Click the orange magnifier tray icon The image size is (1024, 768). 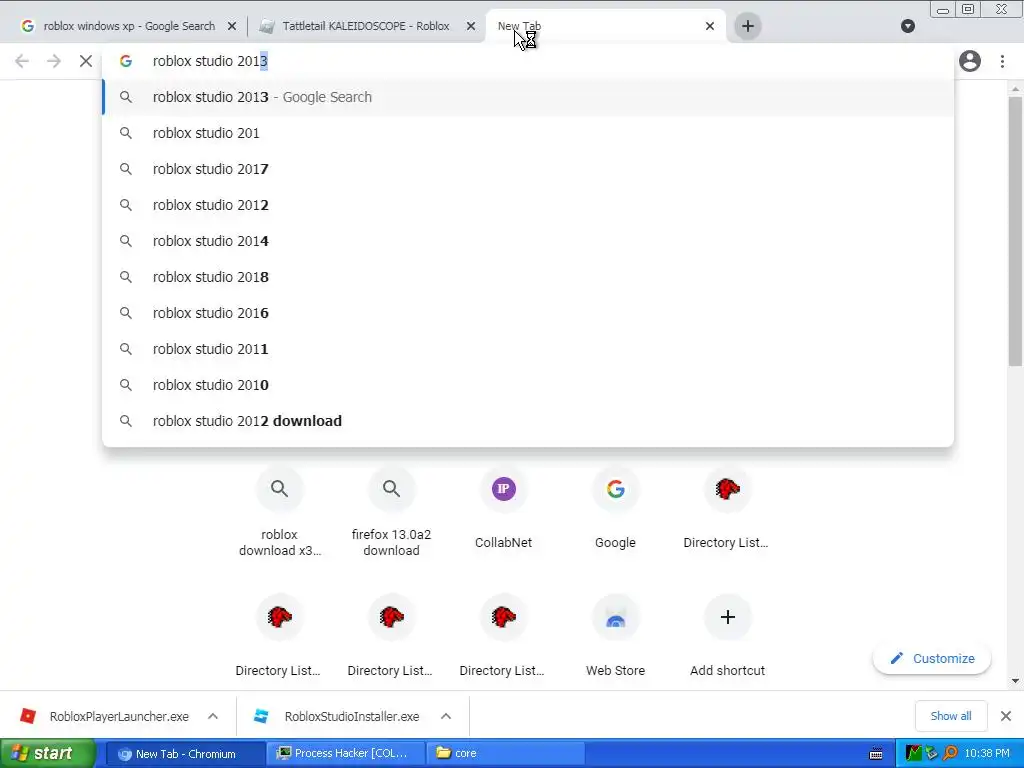pos(951,754)
